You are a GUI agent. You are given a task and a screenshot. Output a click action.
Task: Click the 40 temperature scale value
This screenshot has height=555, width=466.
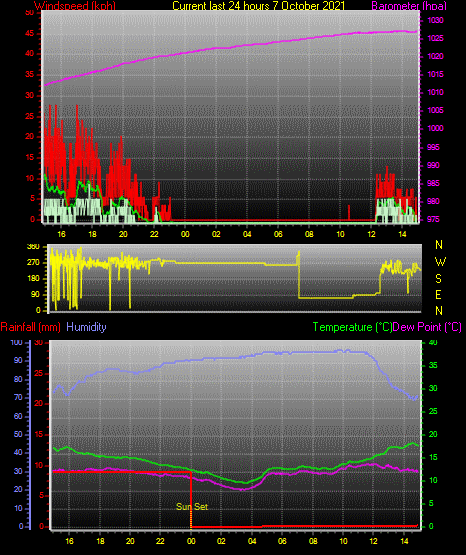(x=433, y=342)
